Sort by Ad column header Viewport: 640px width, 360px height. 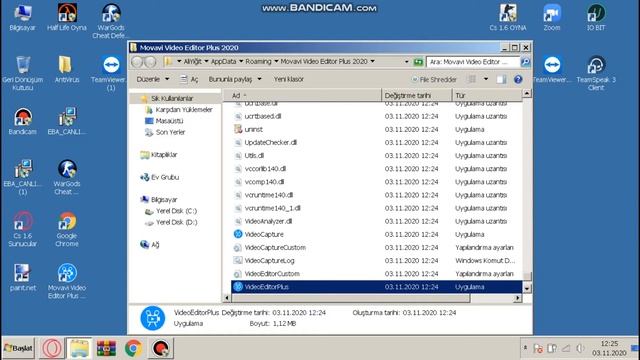(x=302, y=96)
